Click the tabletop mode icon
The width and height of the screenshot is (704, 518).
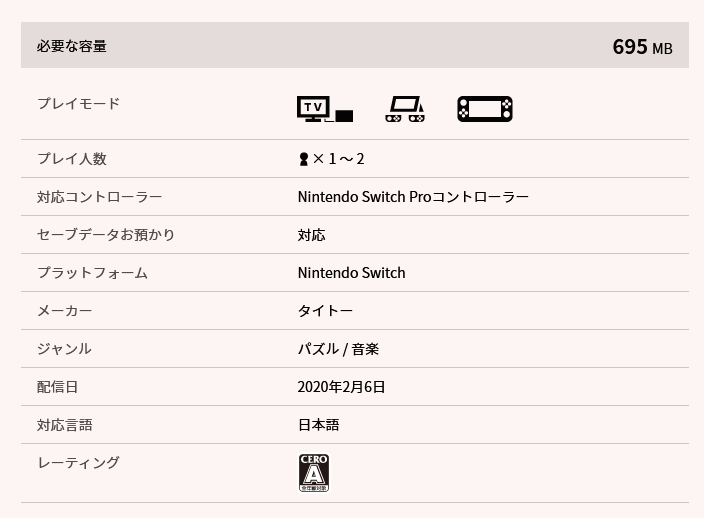pos(405,109)
